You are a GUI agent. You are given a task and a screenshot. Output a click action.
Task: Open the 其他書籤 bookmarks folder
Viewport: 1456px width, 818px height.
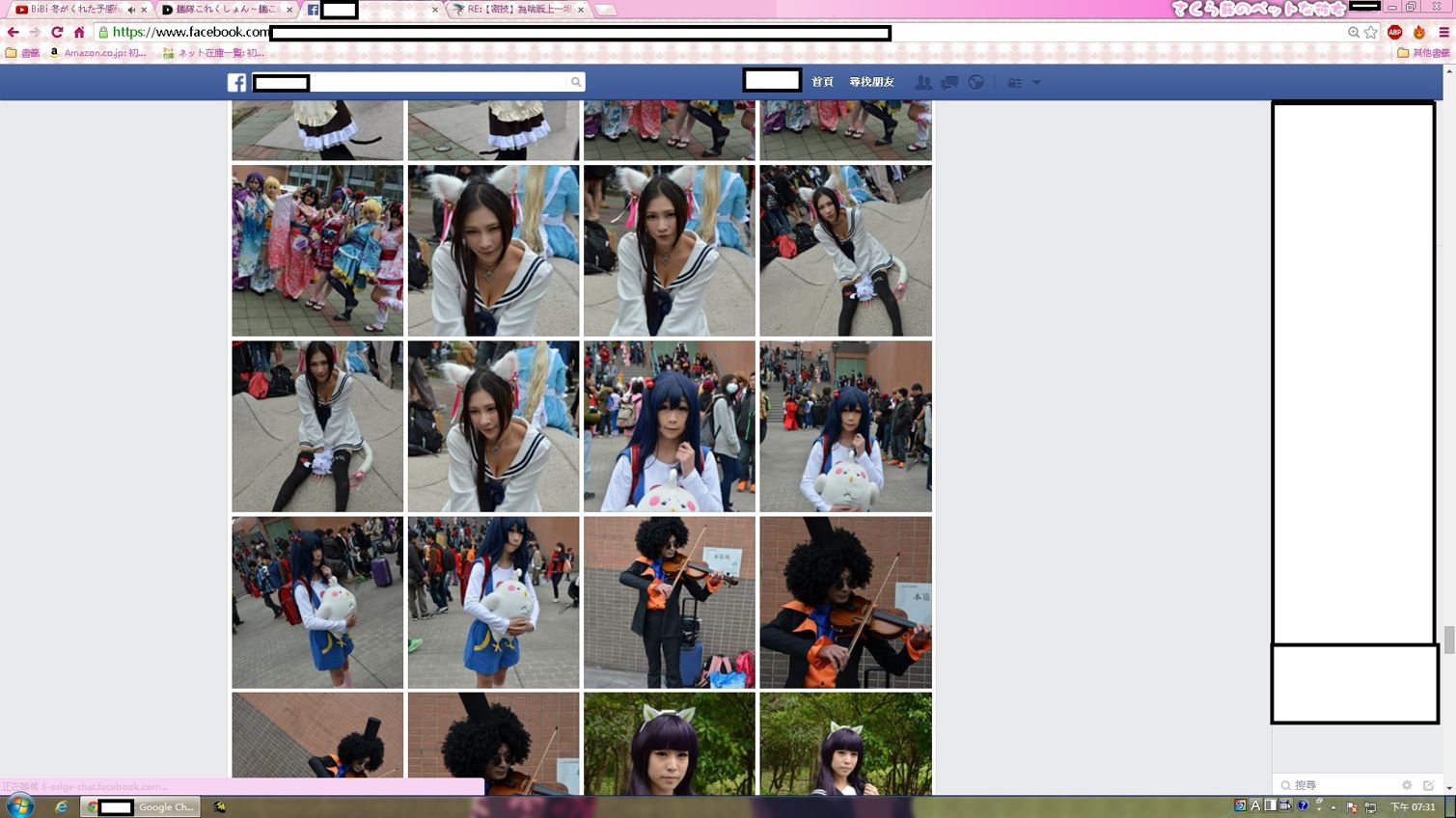(x=1423, y=53)
